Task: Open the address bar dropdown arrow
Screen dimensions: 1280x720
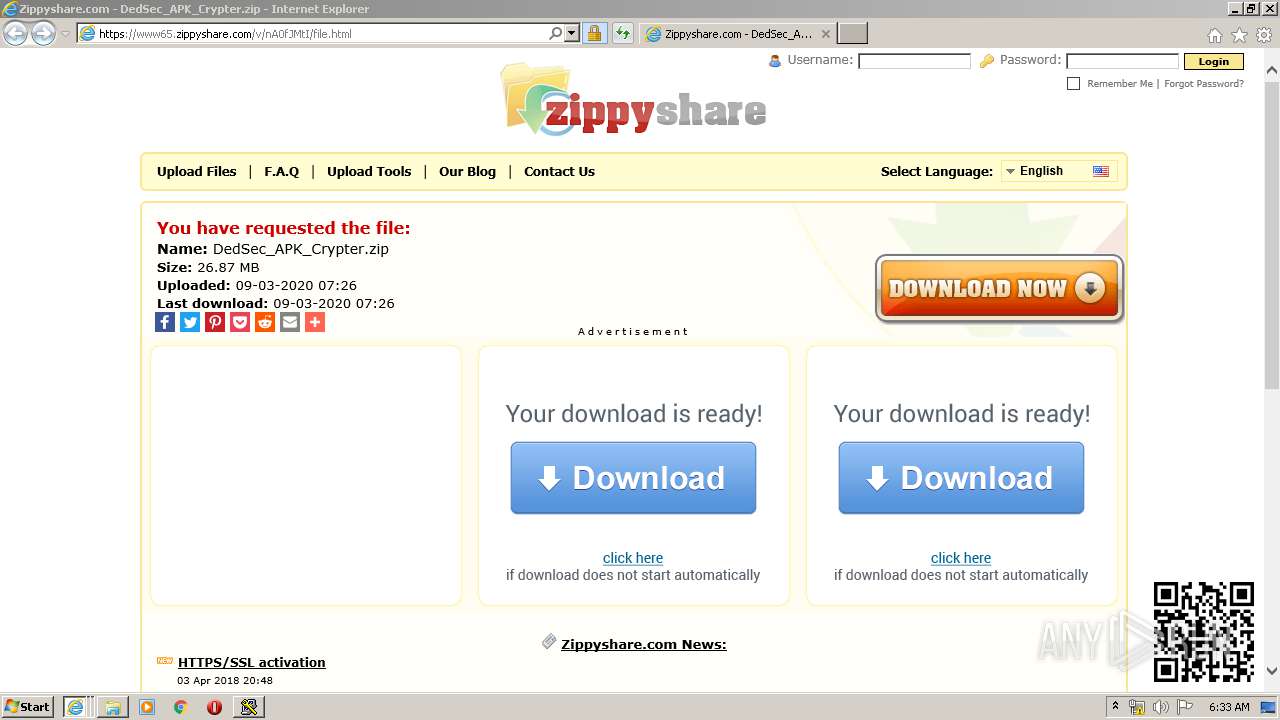Action: click(x=572, y=33)
